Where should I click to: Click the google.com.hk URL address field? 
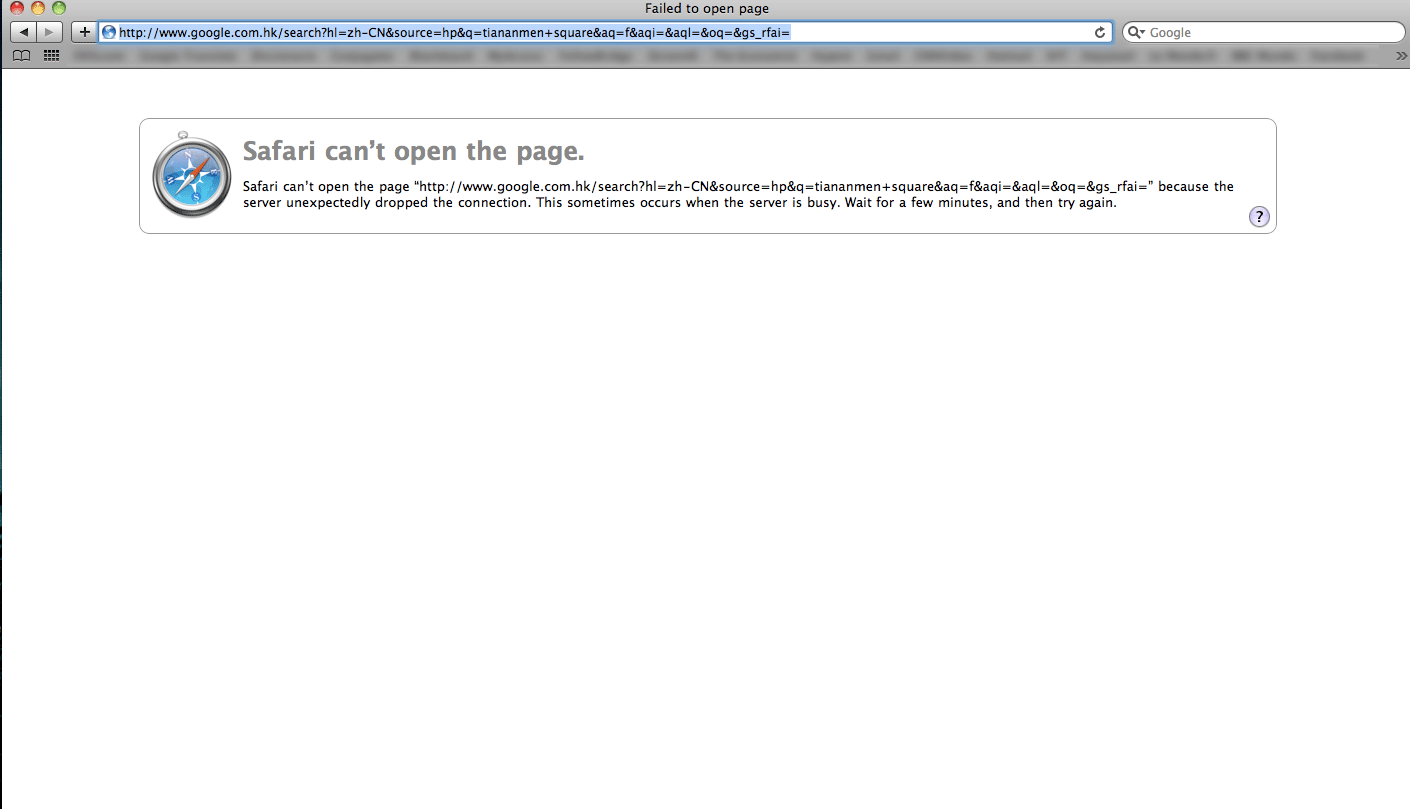[x=600, y=32]
